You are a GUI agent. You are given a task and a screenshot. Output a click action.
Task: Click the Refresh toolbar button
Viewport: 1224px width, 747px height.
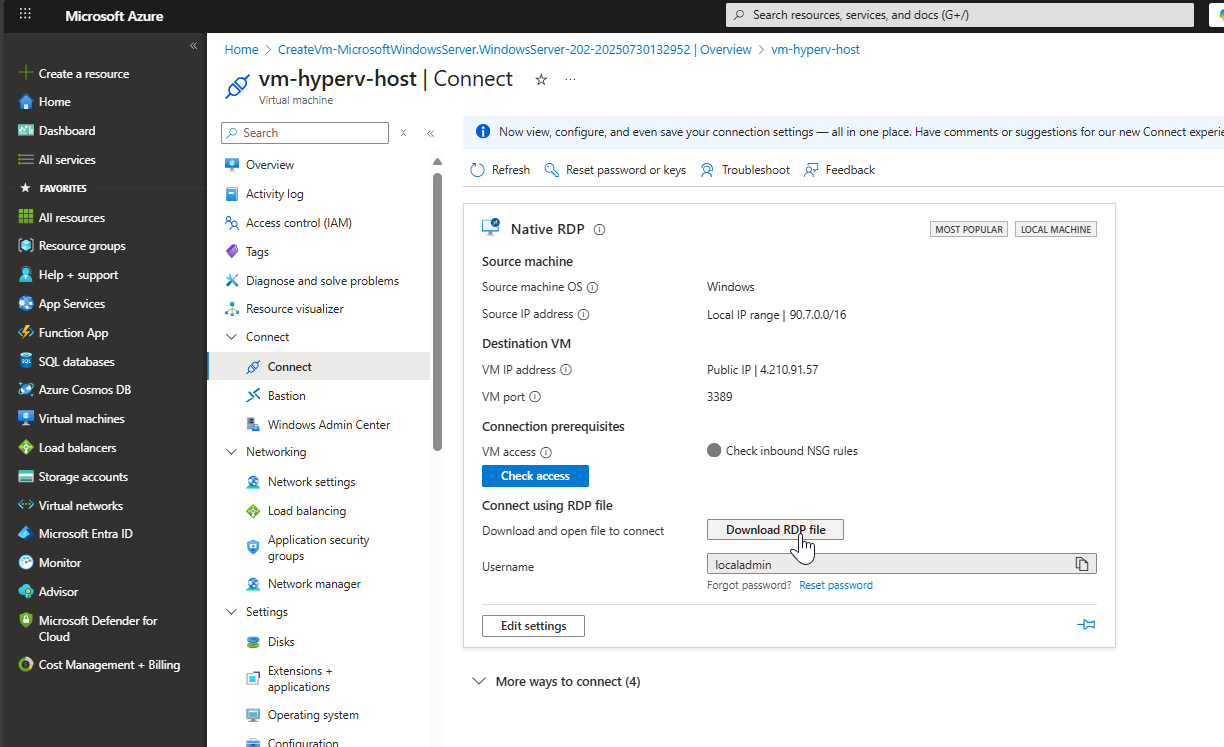tap(500, 170)
